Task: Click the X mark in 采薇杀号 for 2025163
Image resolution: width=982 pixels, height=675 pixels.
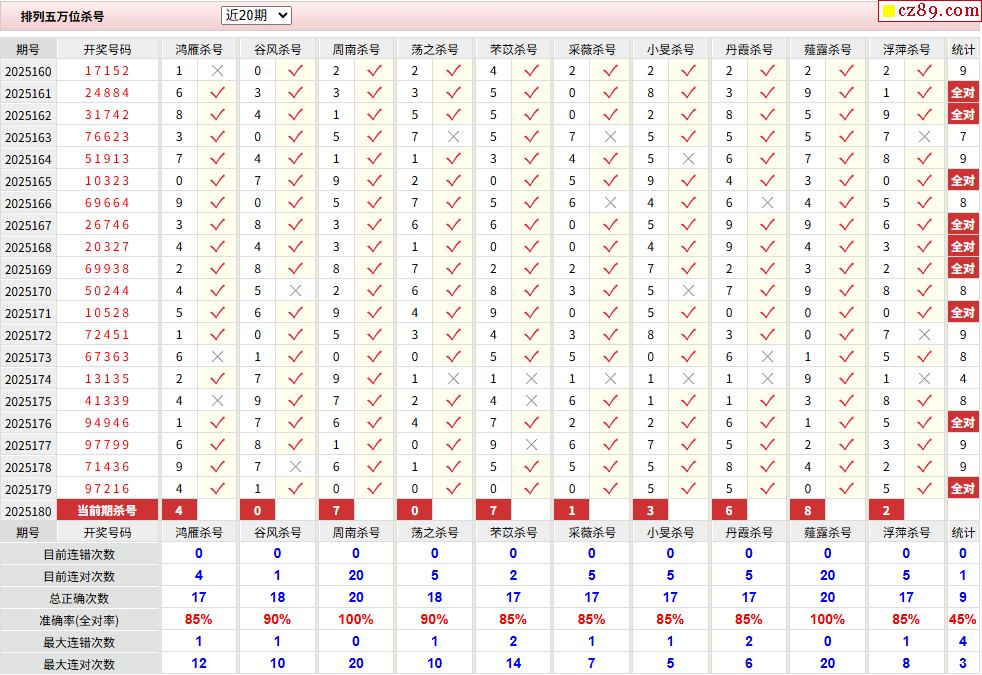Action: (610, 137)
